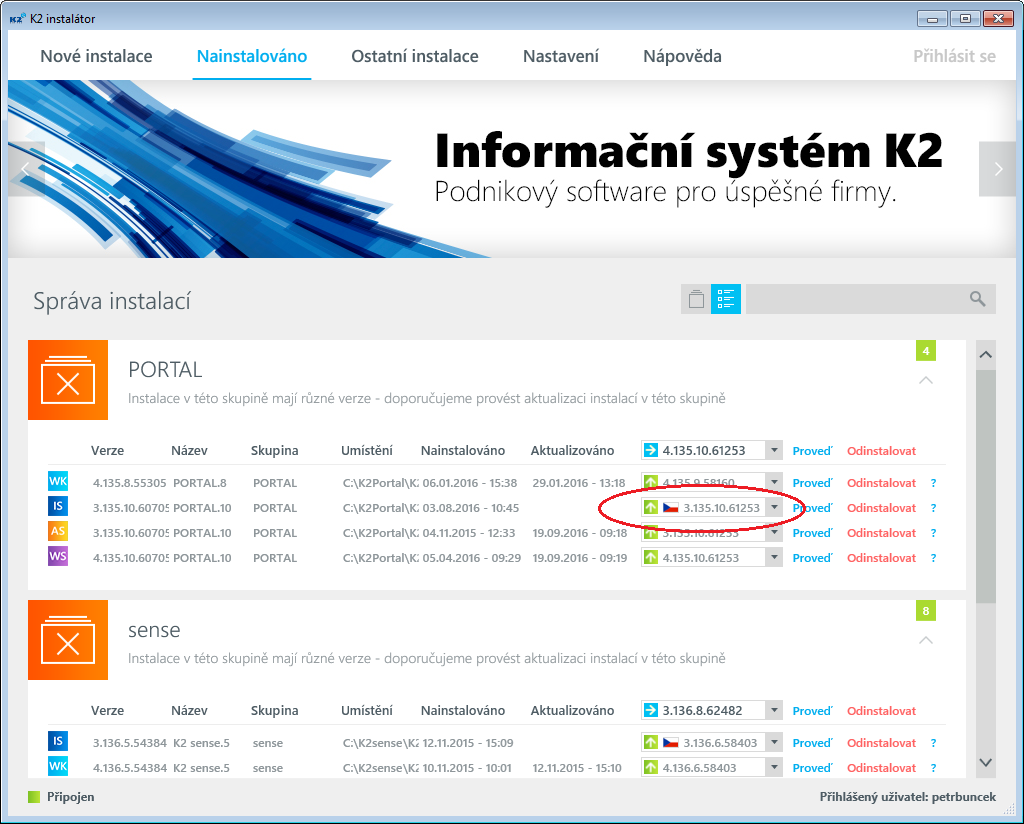Click the WS icon of PORTAL.10 row

58,556
